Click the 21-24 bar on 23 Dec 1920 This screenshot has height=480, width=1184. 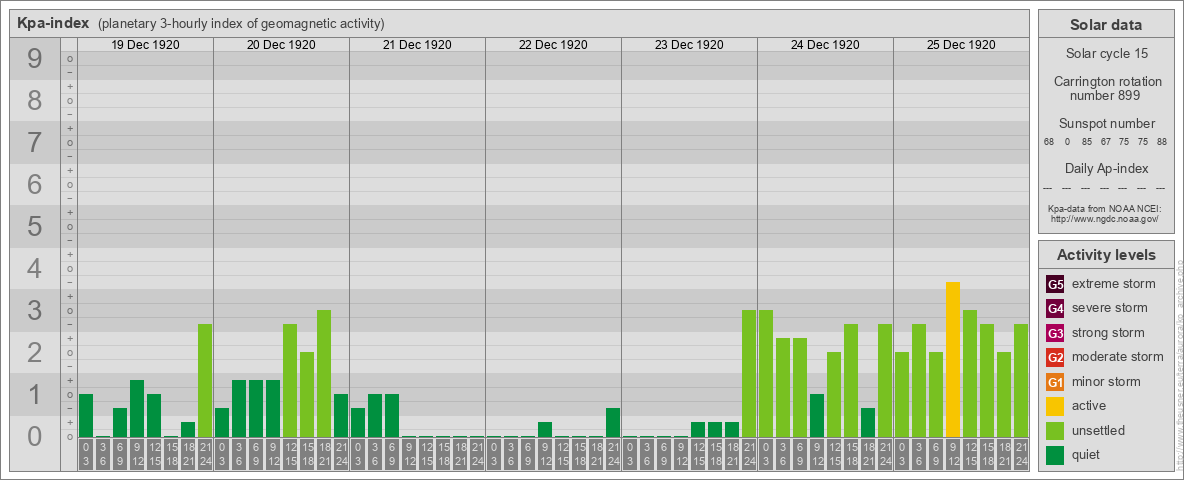749,374
